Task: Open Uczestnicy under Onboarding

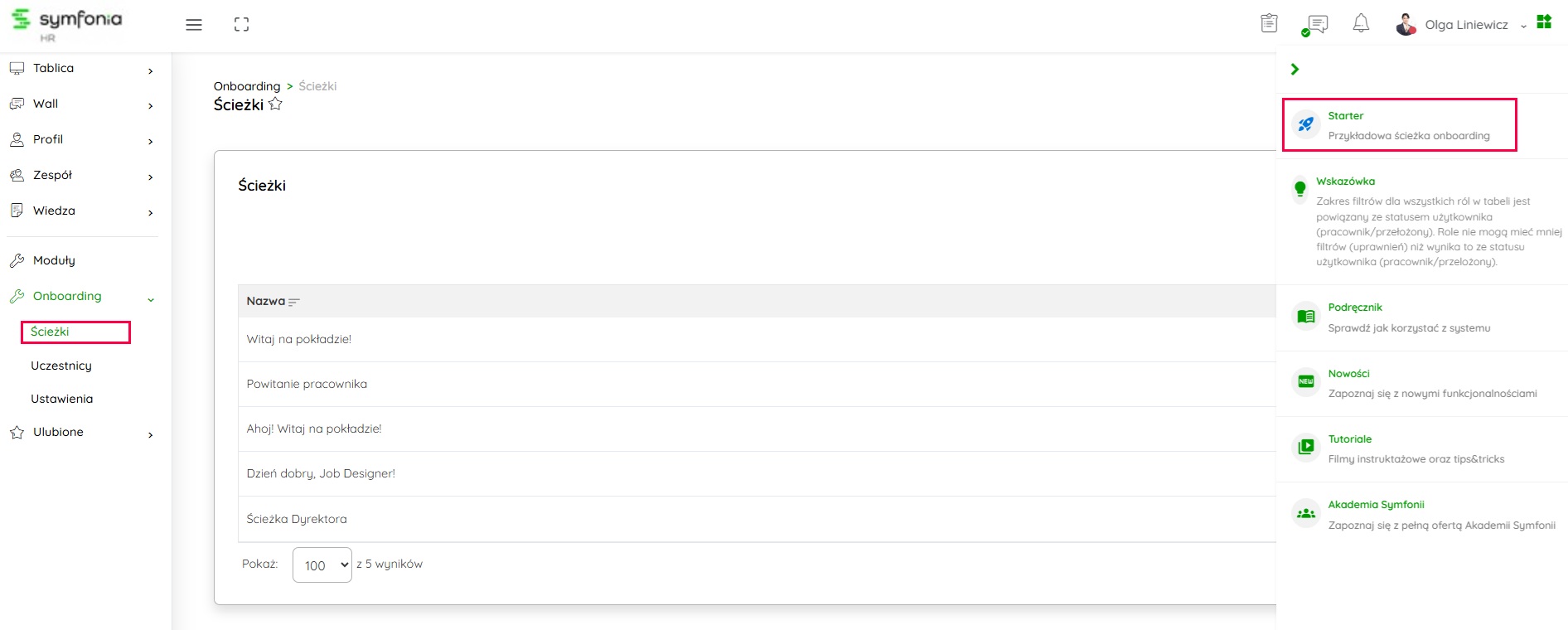Action: coord(62,365)
